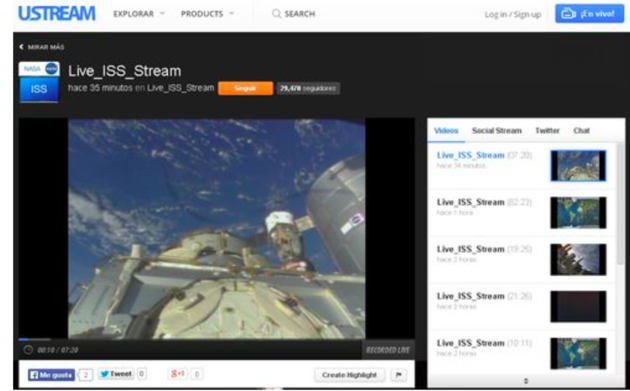630x391 pixels.
Task: Click the SEARCH magnifier icon
Action: click(x=276, y=14)
